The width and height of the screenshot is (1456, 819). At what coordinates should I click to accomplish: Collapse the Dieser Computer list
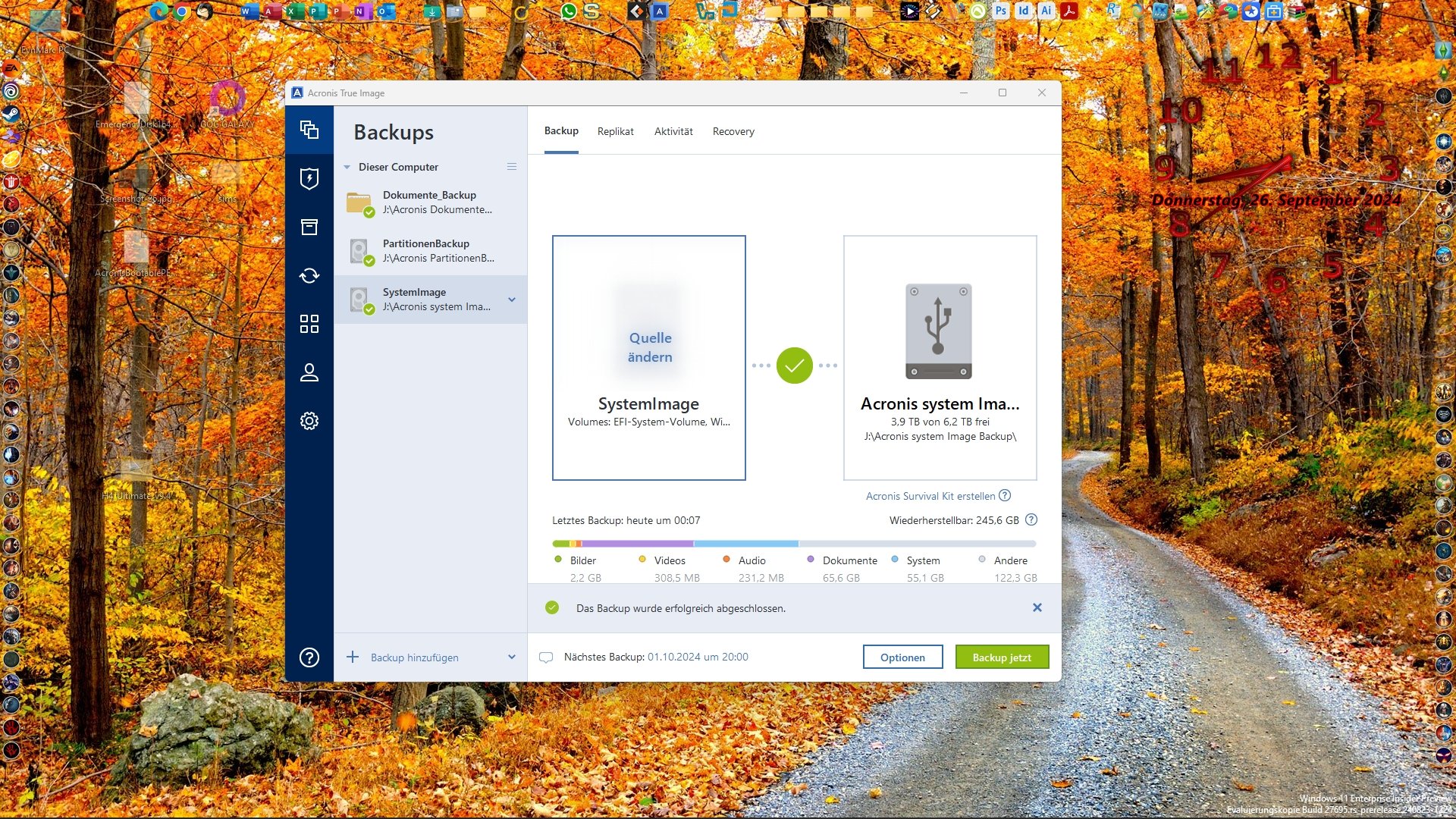pos(347,167)
